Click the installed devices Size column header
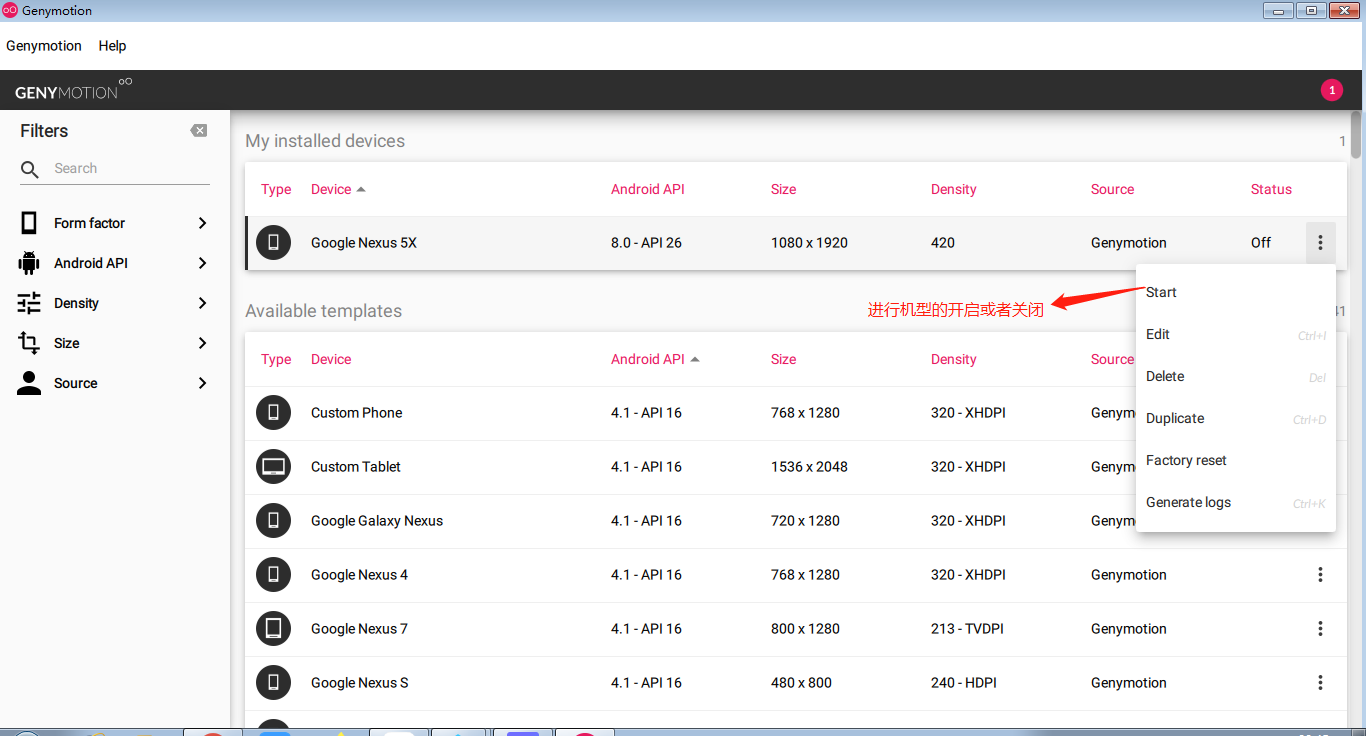Viewport: 1366px width, 736px height. click(783, 189)
